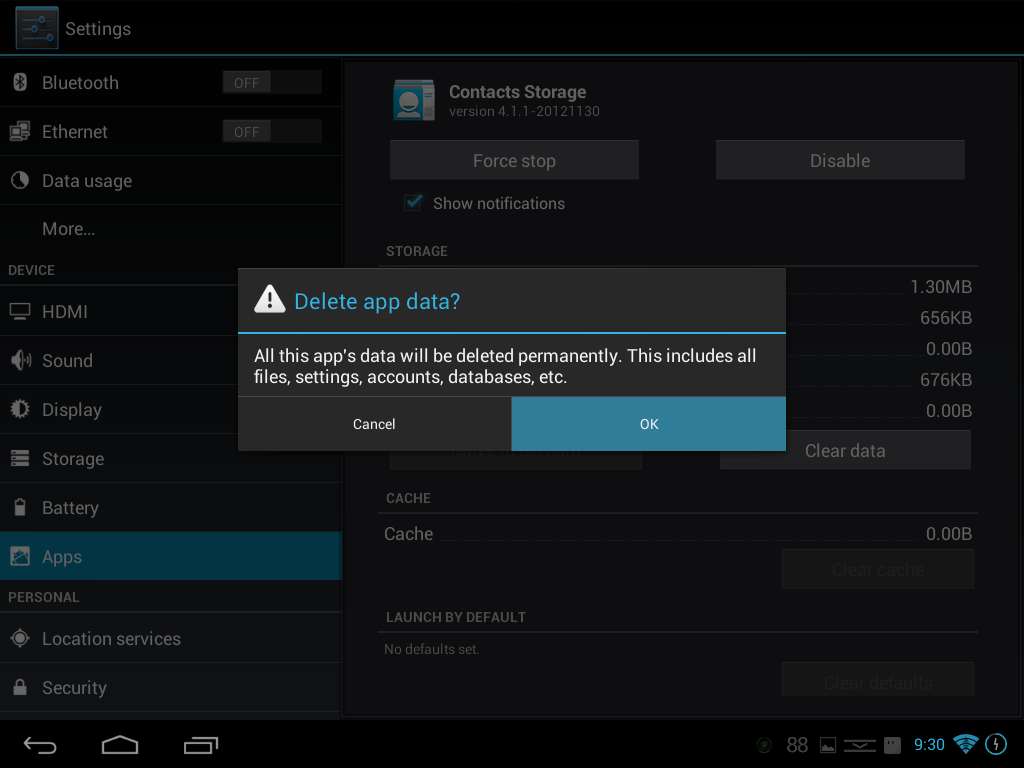The image size is (1024, 768).
Task: Click the Security padlock icon
Action: point(18,687)
